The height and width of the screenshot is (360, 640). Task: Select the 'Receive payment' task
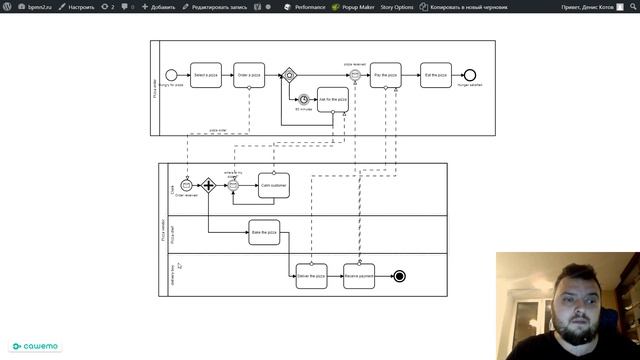pyautogui.click(x=359, y=276)
